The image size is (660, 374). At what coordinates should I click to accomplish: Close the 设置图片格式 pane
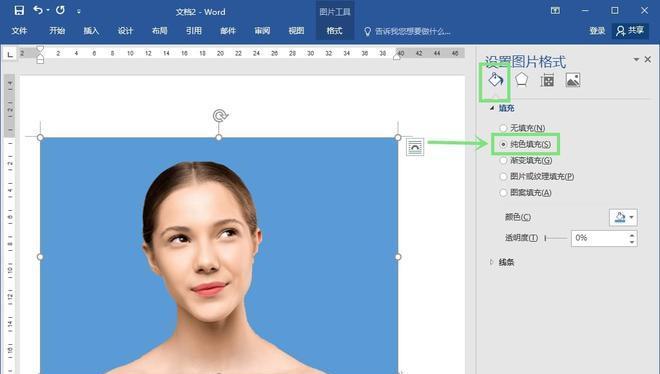pyautogui.click(x=648, y=60)
